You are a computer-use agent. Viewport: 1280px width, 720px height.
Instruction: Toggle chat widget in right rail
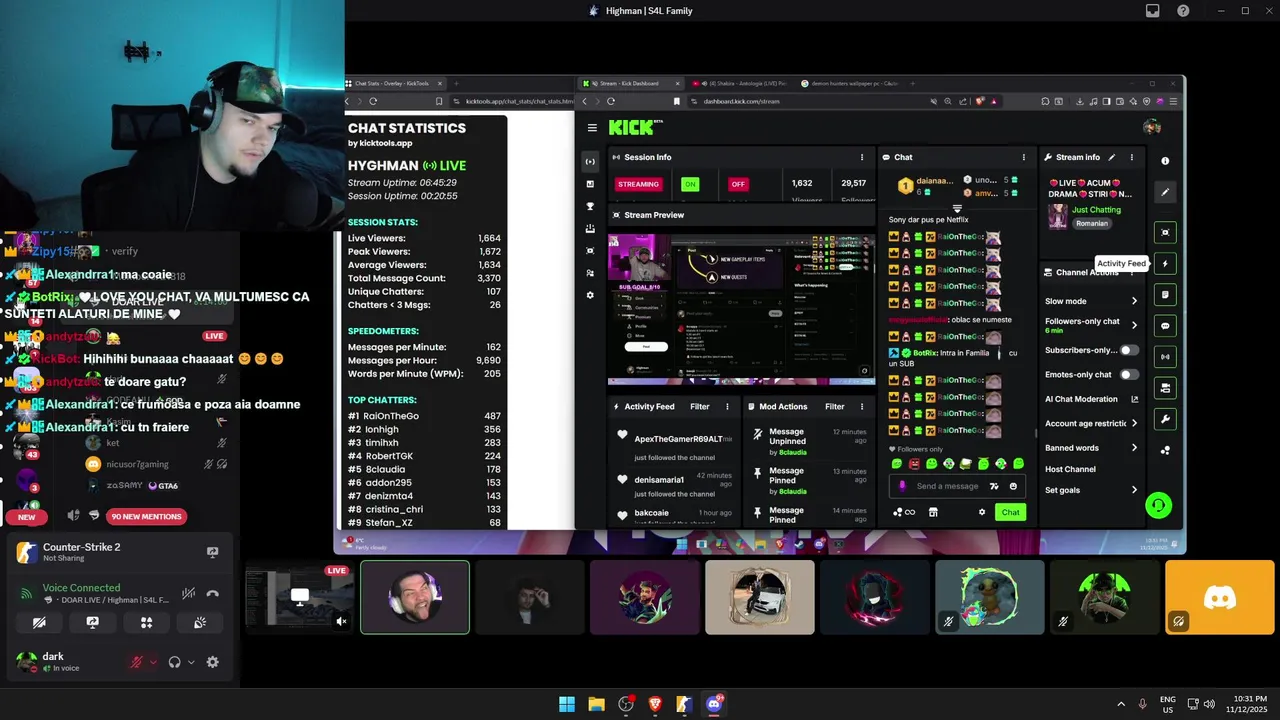tap(1165, 326)
